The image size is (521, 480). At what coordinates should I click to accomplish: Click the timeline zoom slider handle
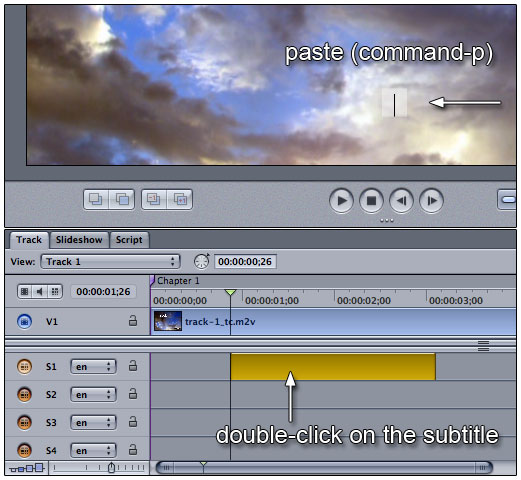pos(111,468)
